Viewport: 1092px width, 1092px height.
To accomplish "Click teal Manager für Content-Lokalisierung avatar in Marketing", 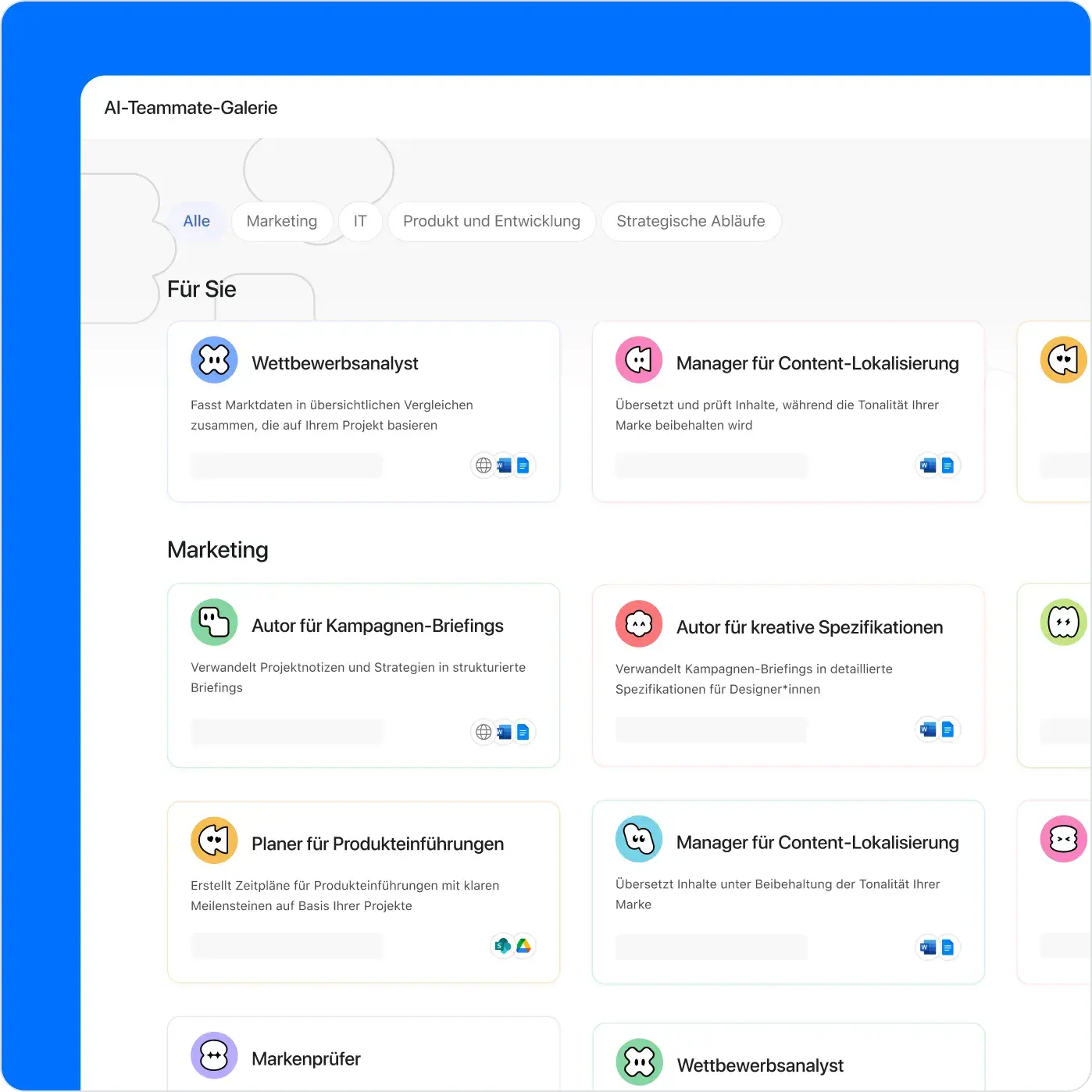I will tap(639, 839).
